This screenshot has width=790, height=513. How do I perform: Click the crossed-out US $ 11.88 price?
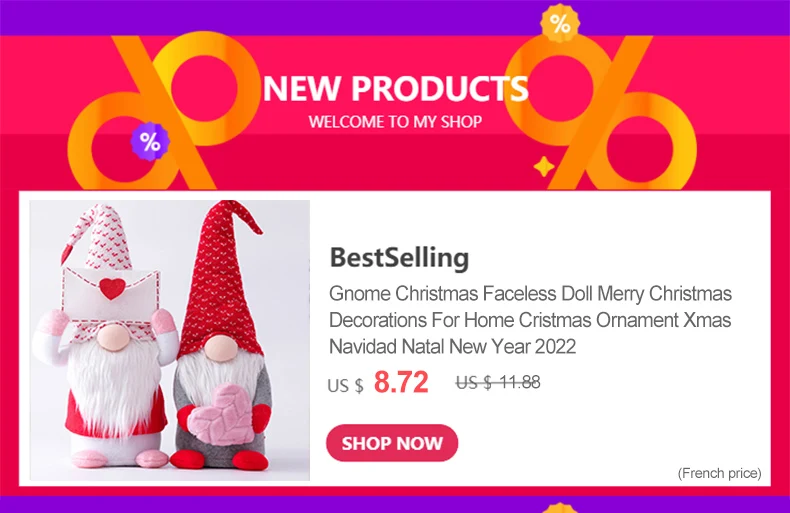(498, 382)
